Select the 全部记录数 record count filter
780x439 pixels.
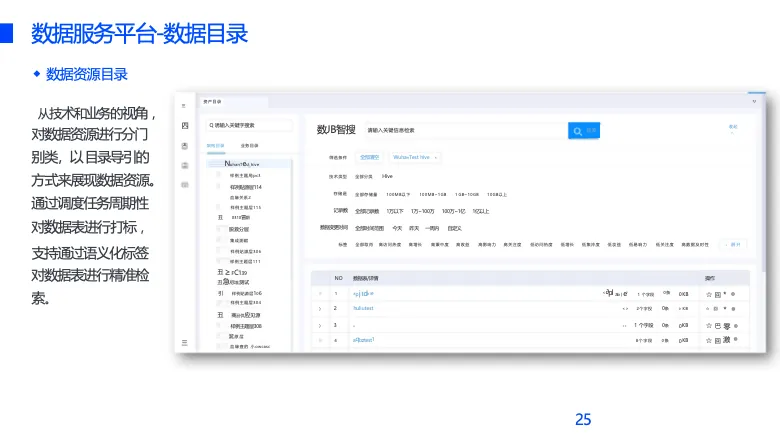point(367,211)
